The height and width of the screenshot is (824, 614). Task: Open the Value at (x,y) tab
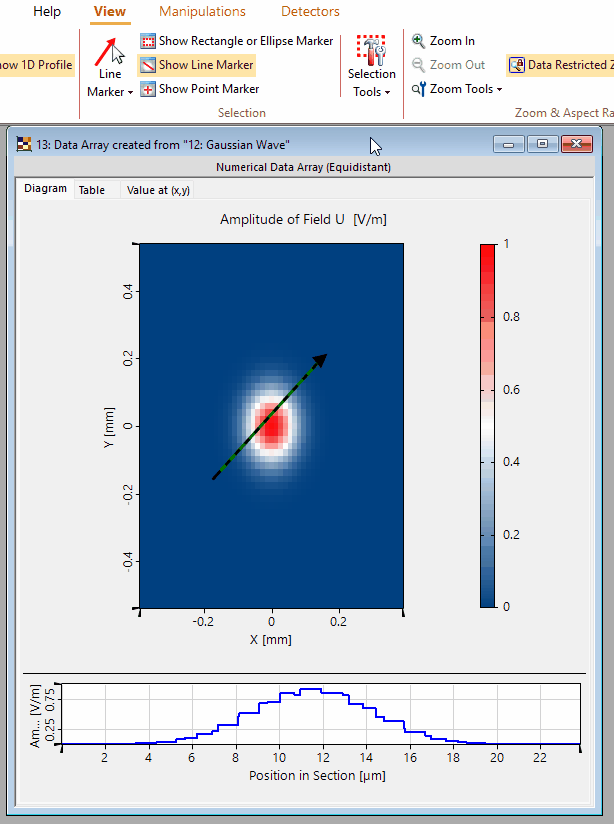click(158, 190)
